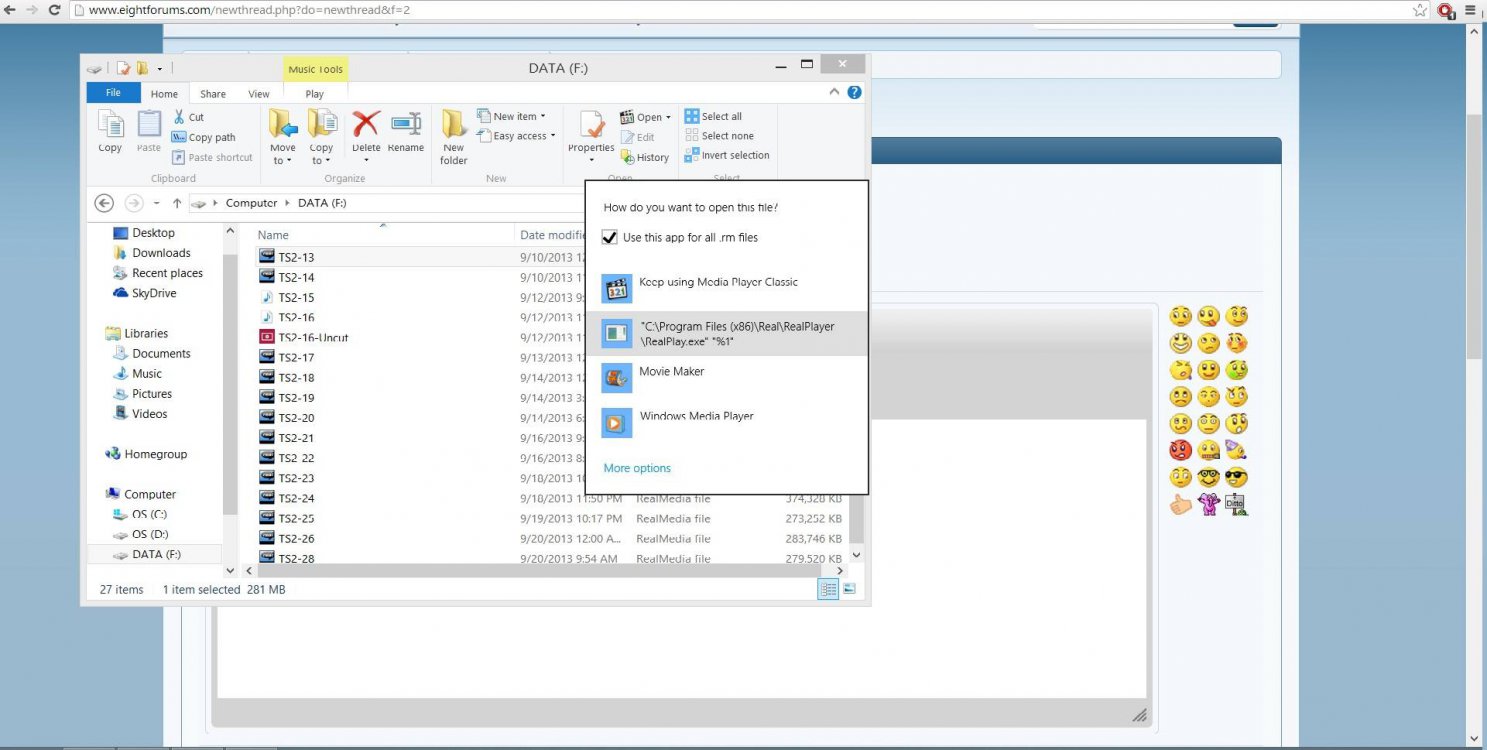Click Paste shortcut option
The width and height of the screenshot is (1487, 750).
(212, 157)
